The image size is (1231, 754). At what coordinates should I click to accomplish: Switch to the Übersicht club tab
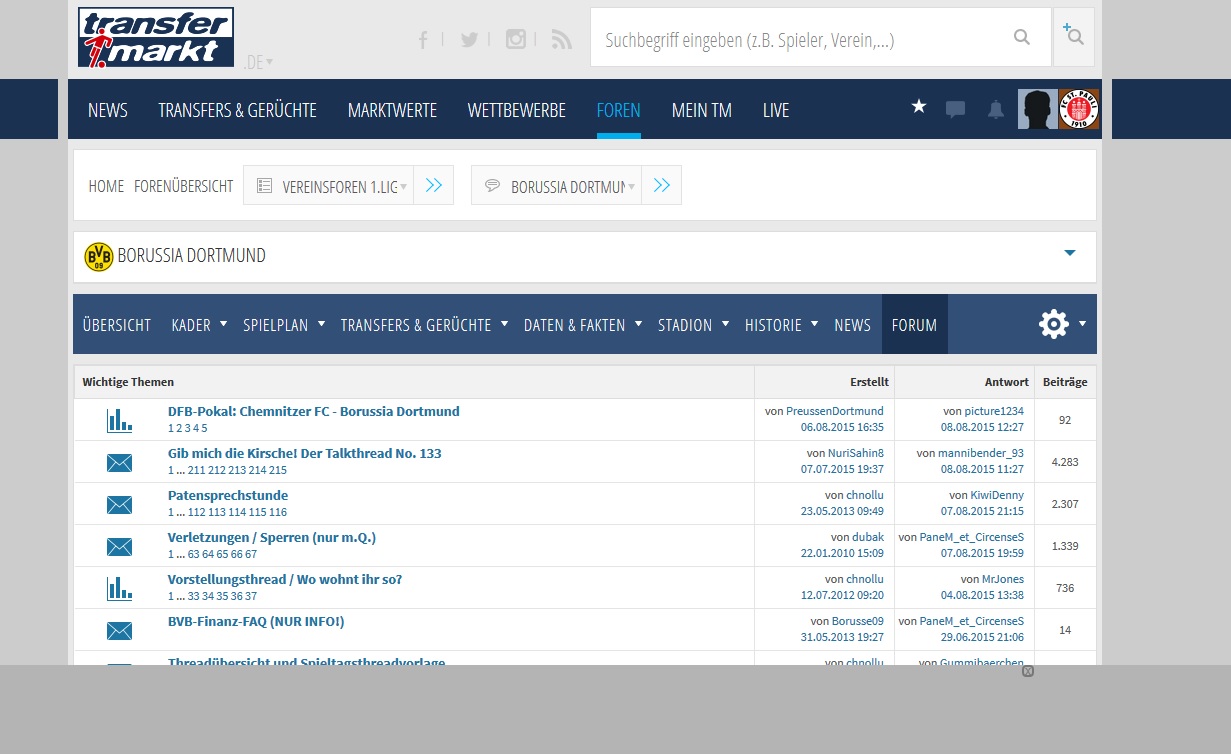[x=117, y=325]
